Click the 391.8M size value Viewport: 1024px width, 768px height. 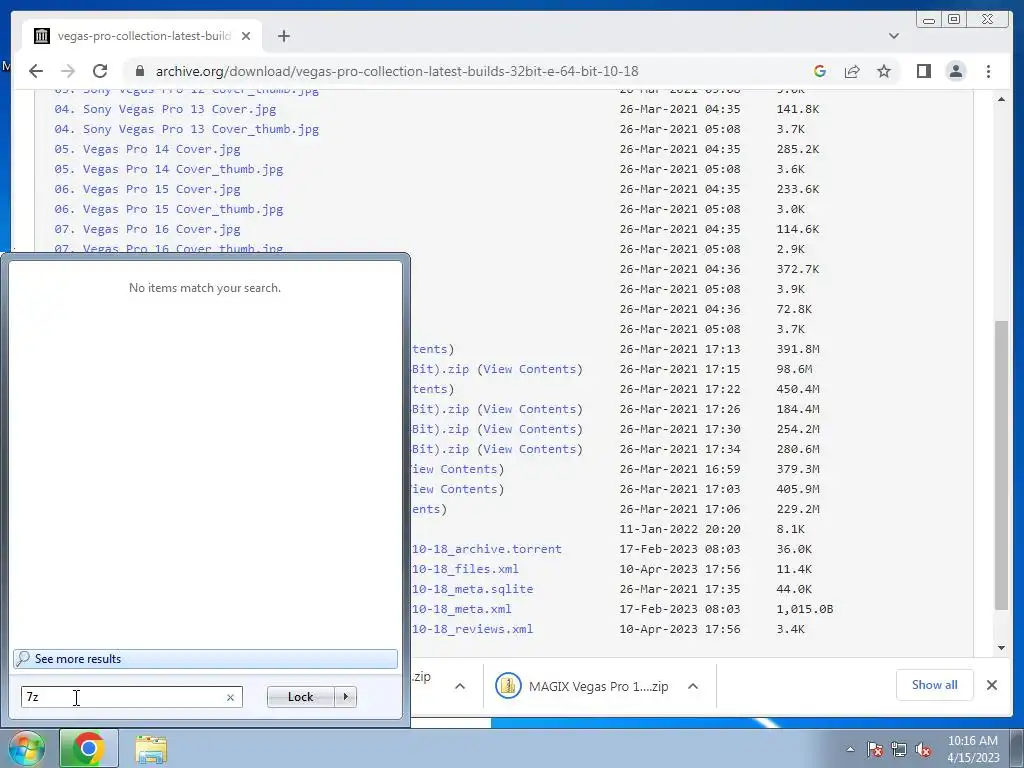point(797,349)
